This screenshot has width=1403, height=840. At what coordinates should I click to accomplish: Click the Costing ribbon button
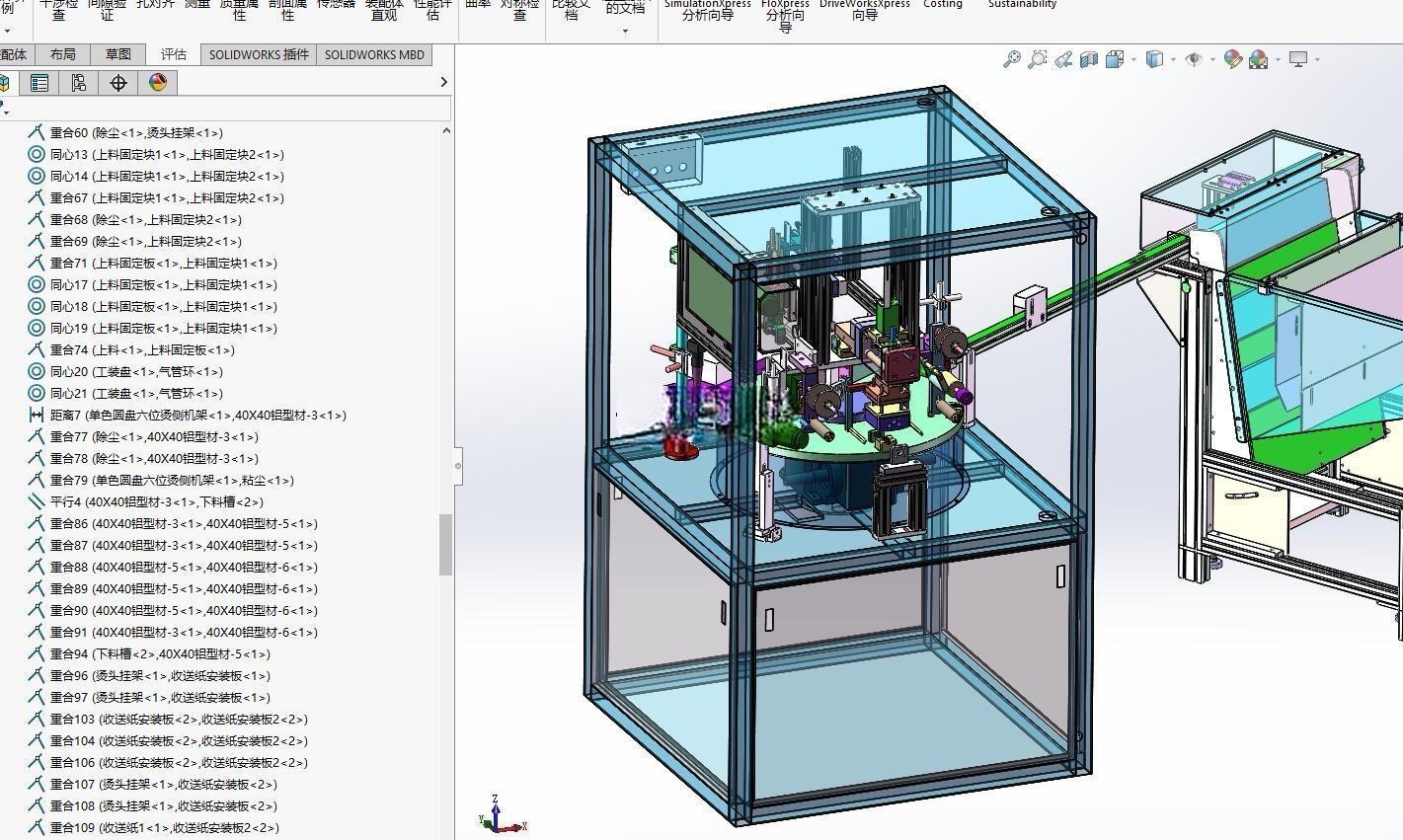942,6
